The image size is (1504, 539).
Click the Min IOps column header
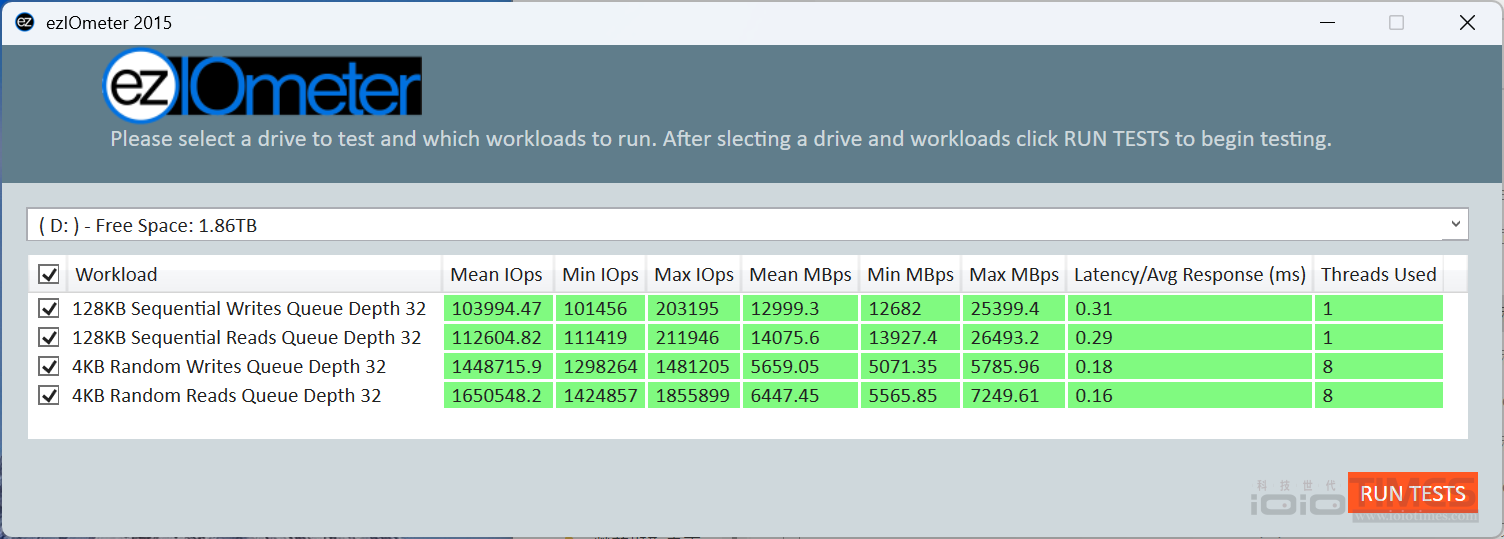600,275
